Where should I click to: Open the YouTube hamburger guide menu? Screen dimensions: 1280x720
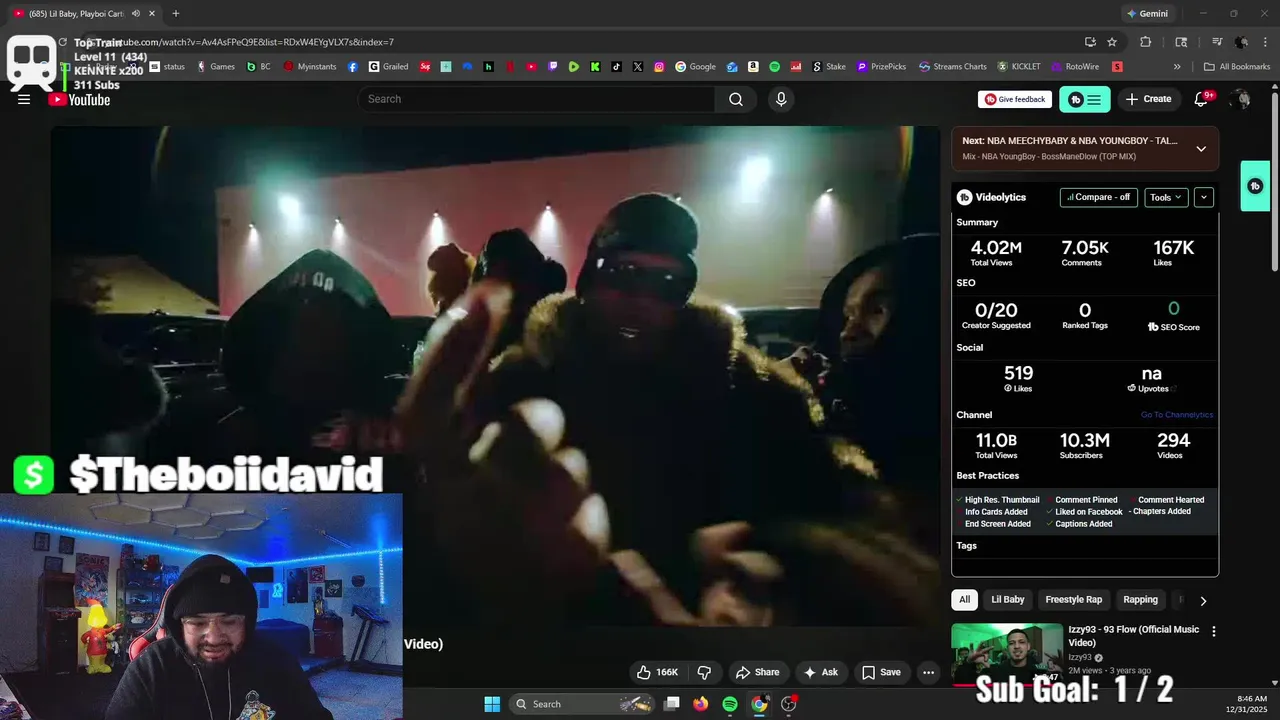coord(24,99)
